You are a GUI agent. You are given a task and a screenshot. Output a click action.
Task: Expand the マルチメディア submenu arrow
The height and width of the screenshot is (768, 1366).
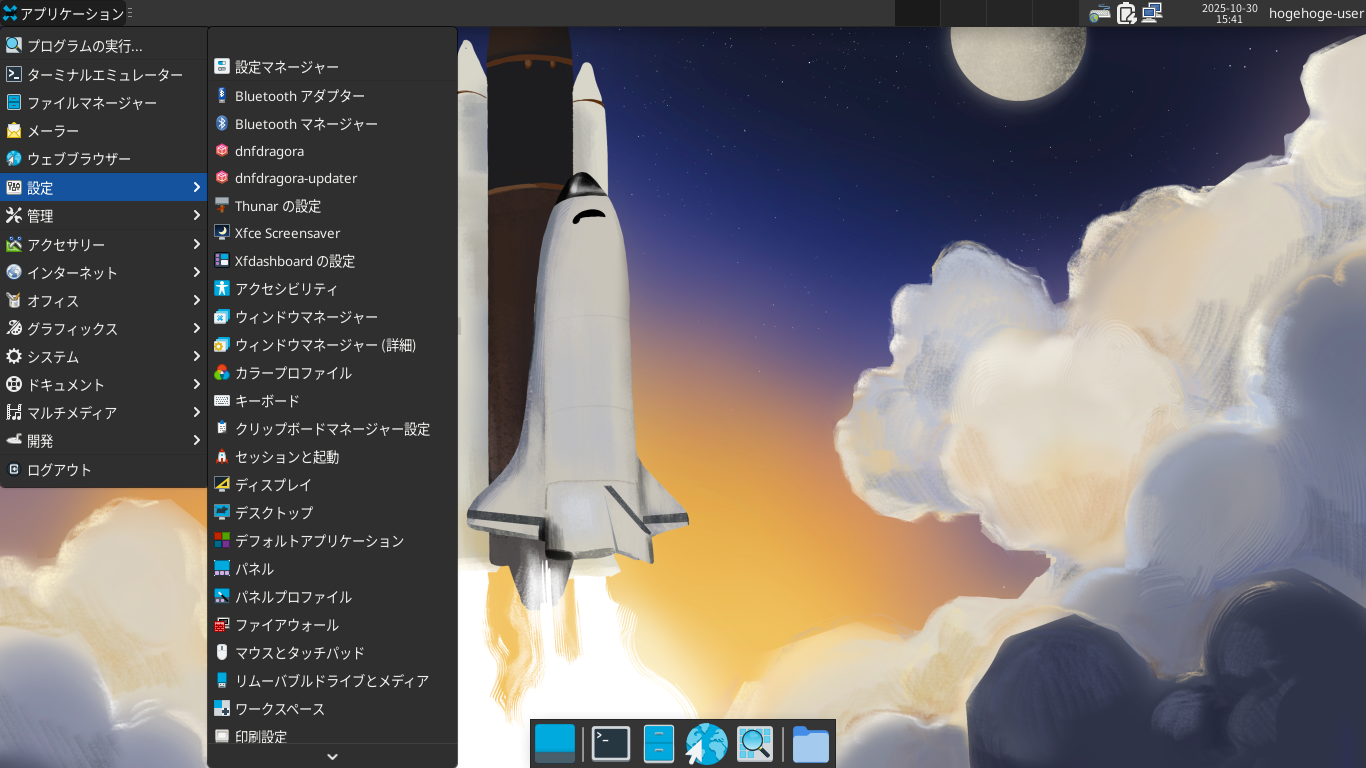point(197,413)
